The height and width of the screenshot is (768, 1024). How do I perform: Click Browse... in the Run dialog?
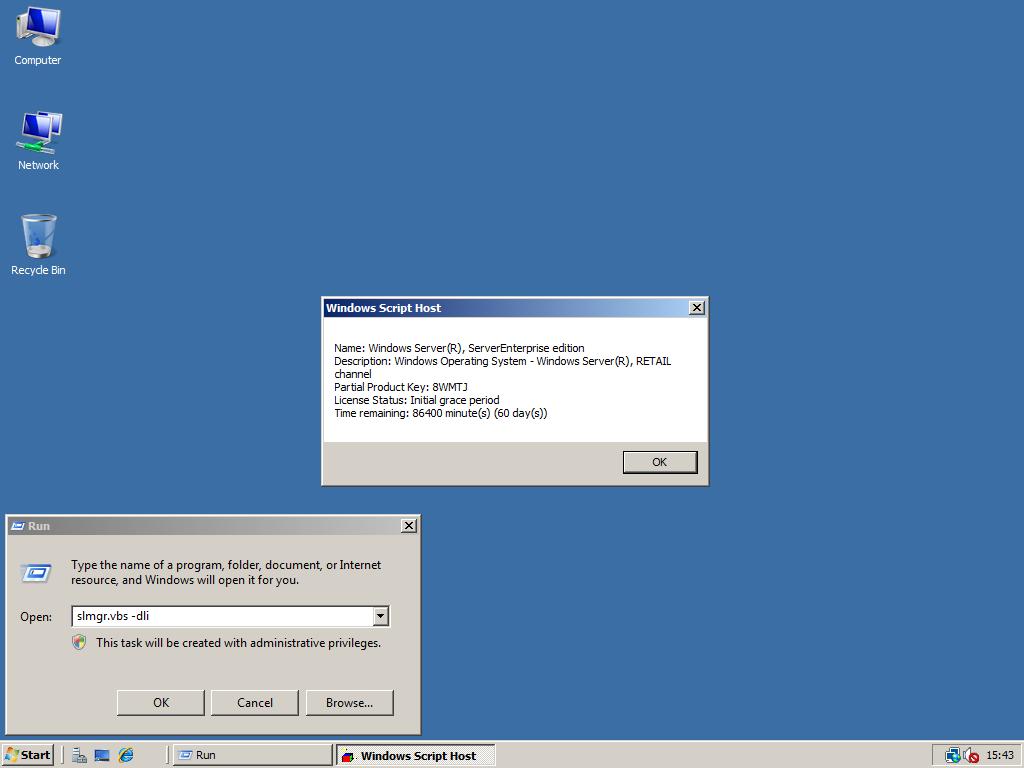click(349, 703)
